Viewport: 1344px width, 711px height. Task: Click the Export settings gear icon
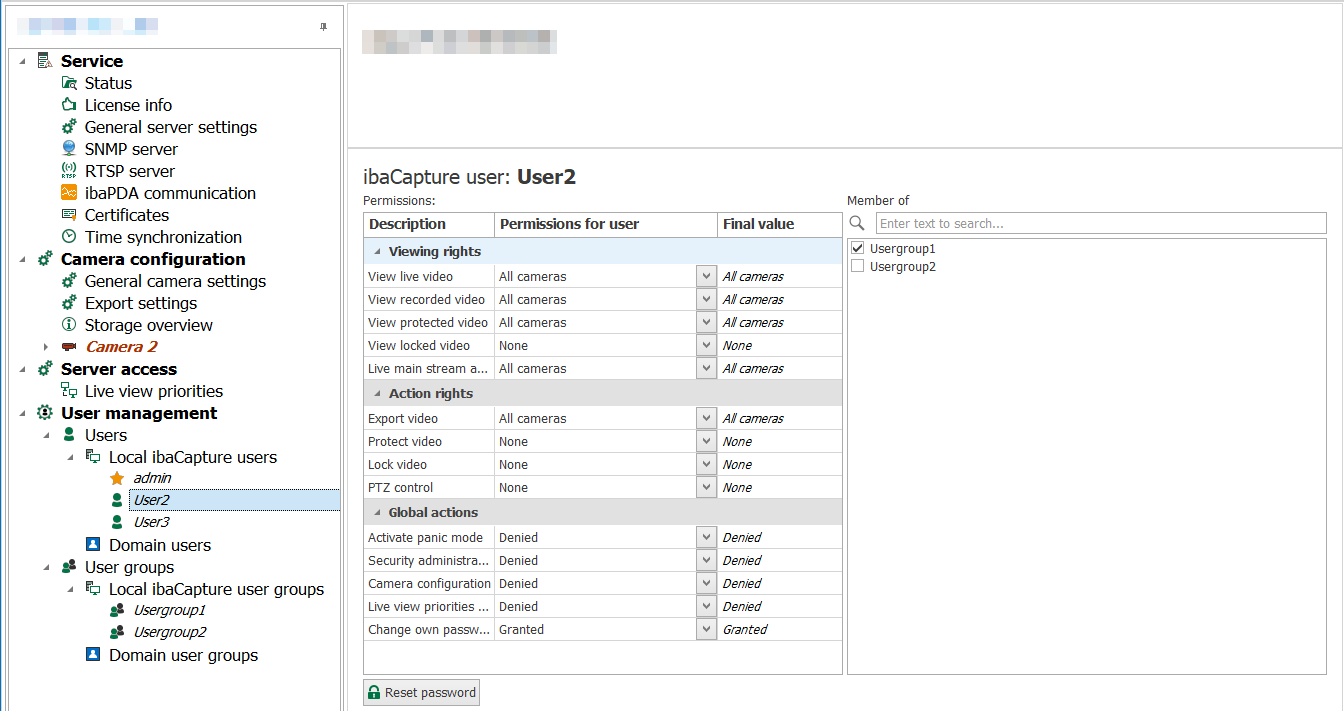coord(69,303)
